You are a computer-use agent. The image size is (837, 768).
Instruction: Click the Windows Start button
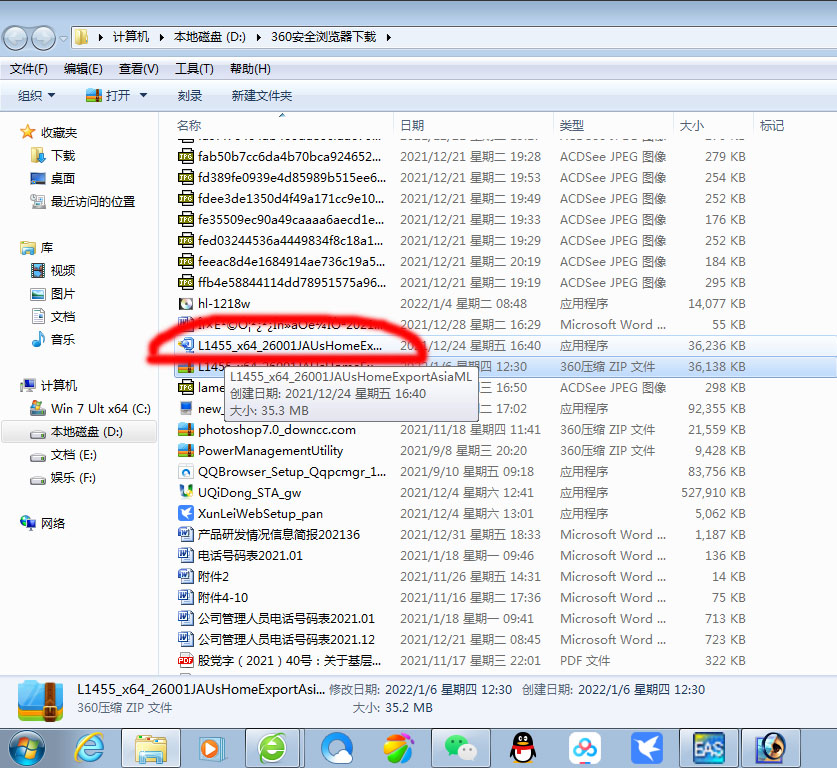pyautogui.click(x=27, y=748)
